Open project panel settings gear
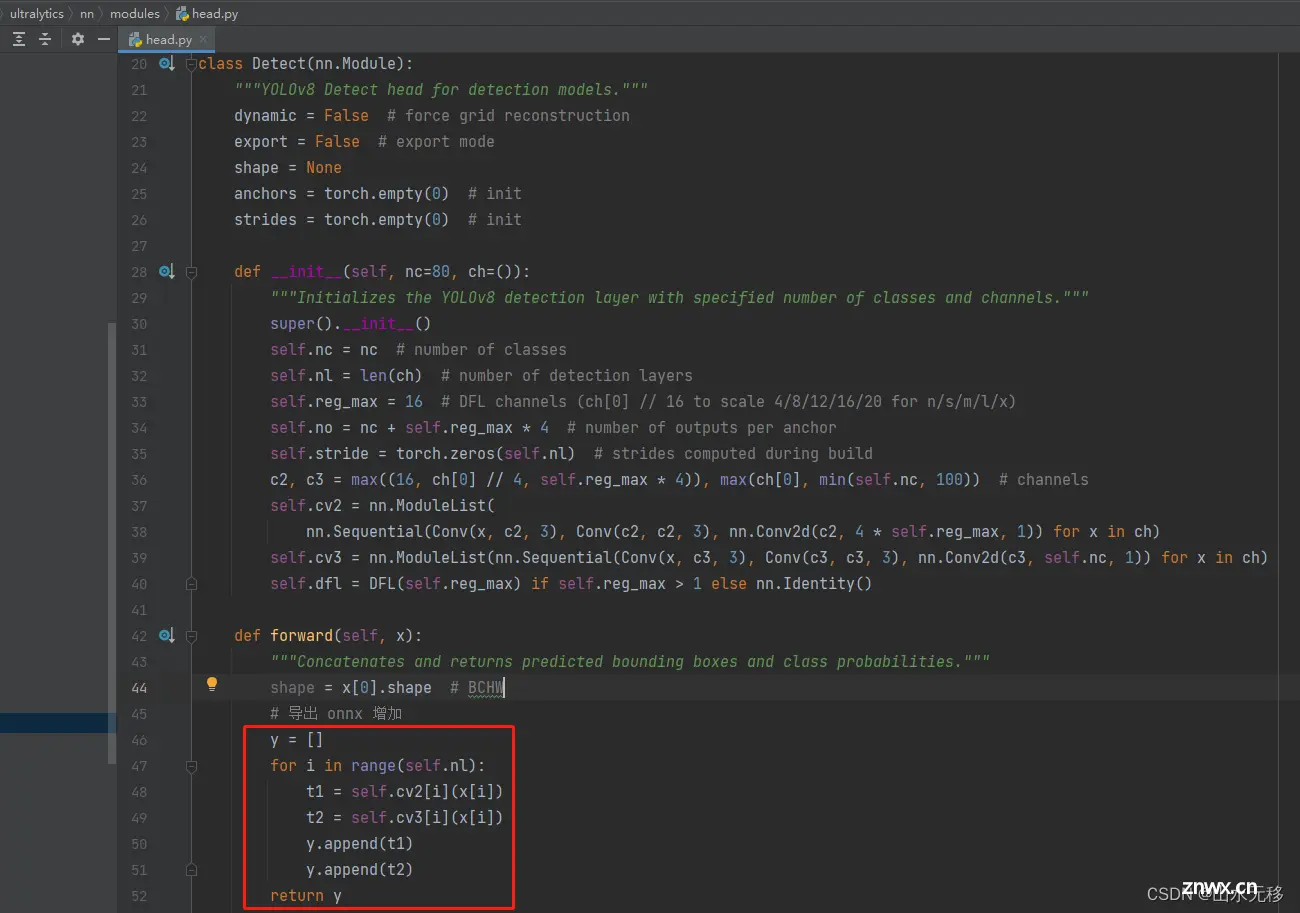This screenshot has width=1300, height=913. tap(78, 39)
